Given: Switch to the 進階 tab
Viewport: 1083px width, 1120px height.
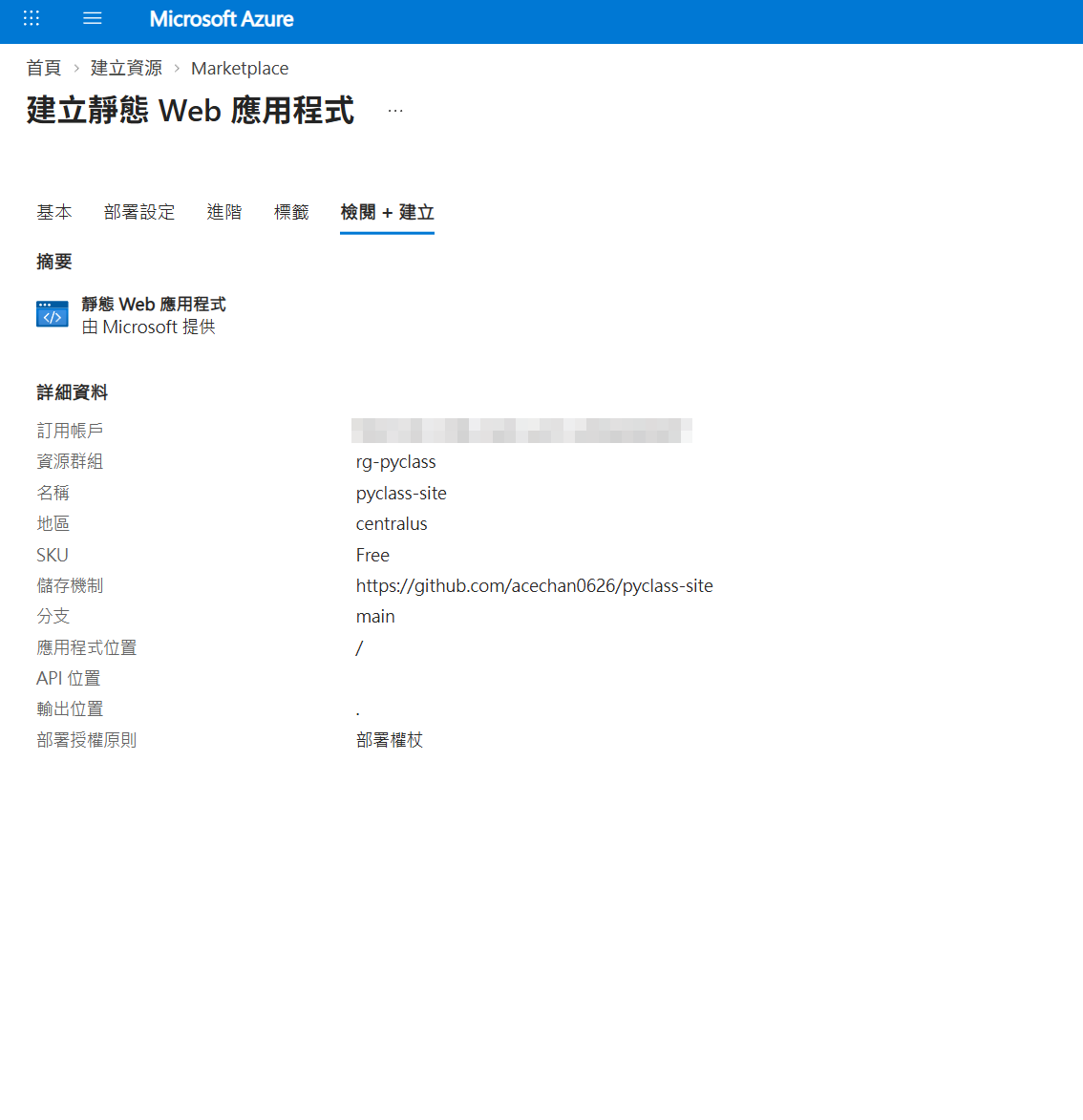Looking at the screenshot, I should (x=224, y=212).
